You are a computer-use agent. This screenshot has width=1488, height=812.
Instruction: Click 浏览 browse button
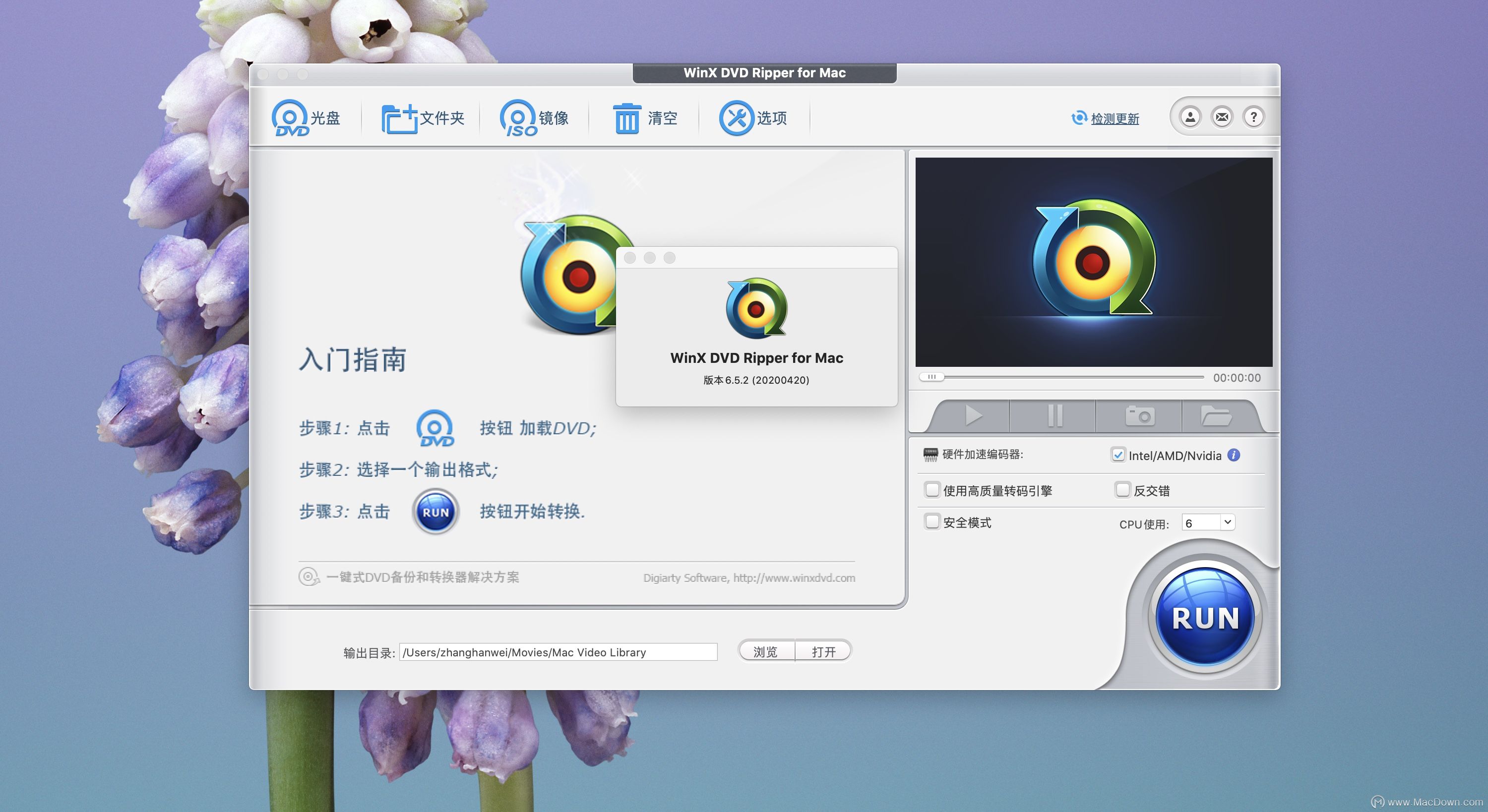[x=766, y=651]
